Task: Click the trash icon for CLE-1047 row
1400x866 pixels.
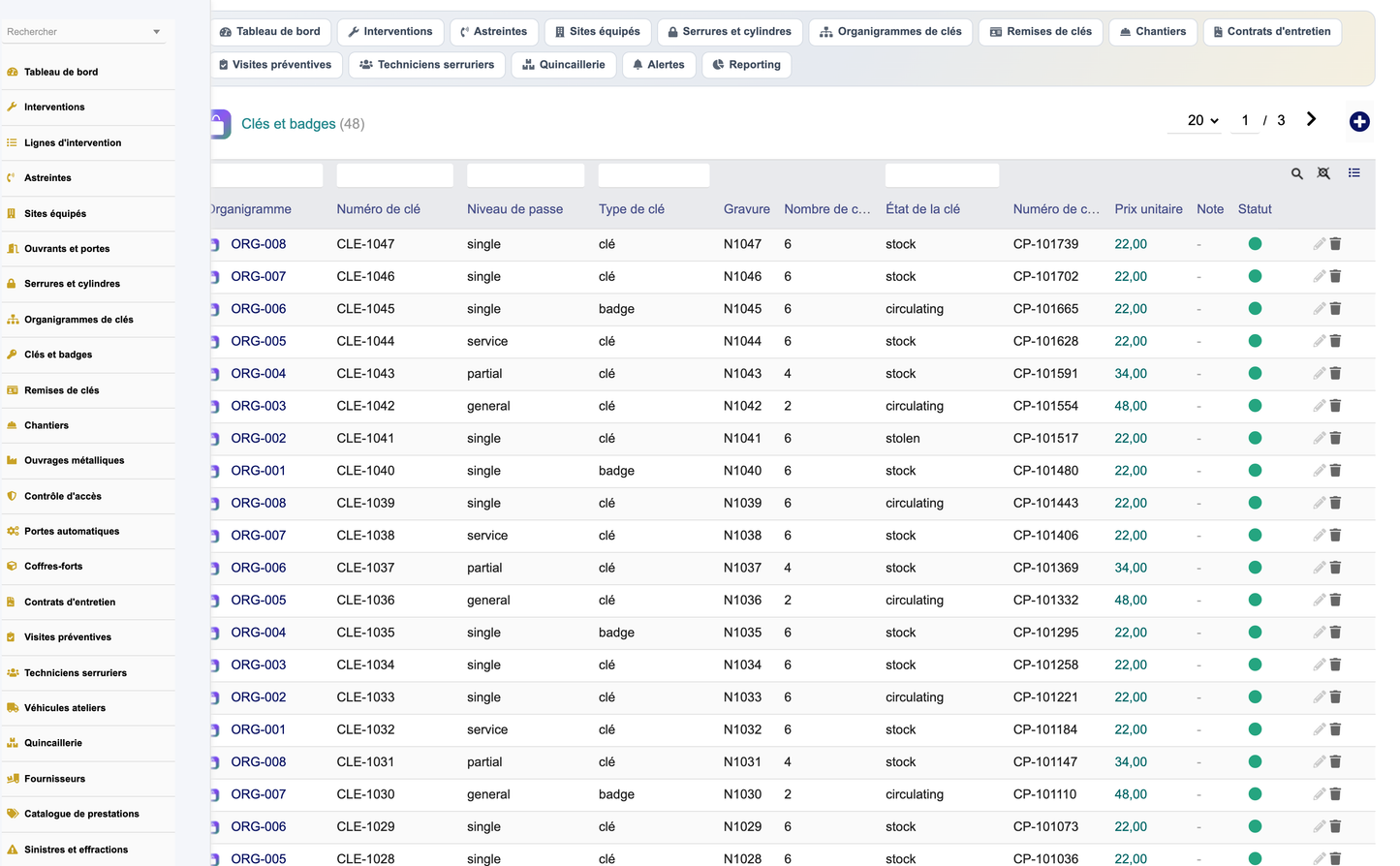Action: pos(1335,244)
